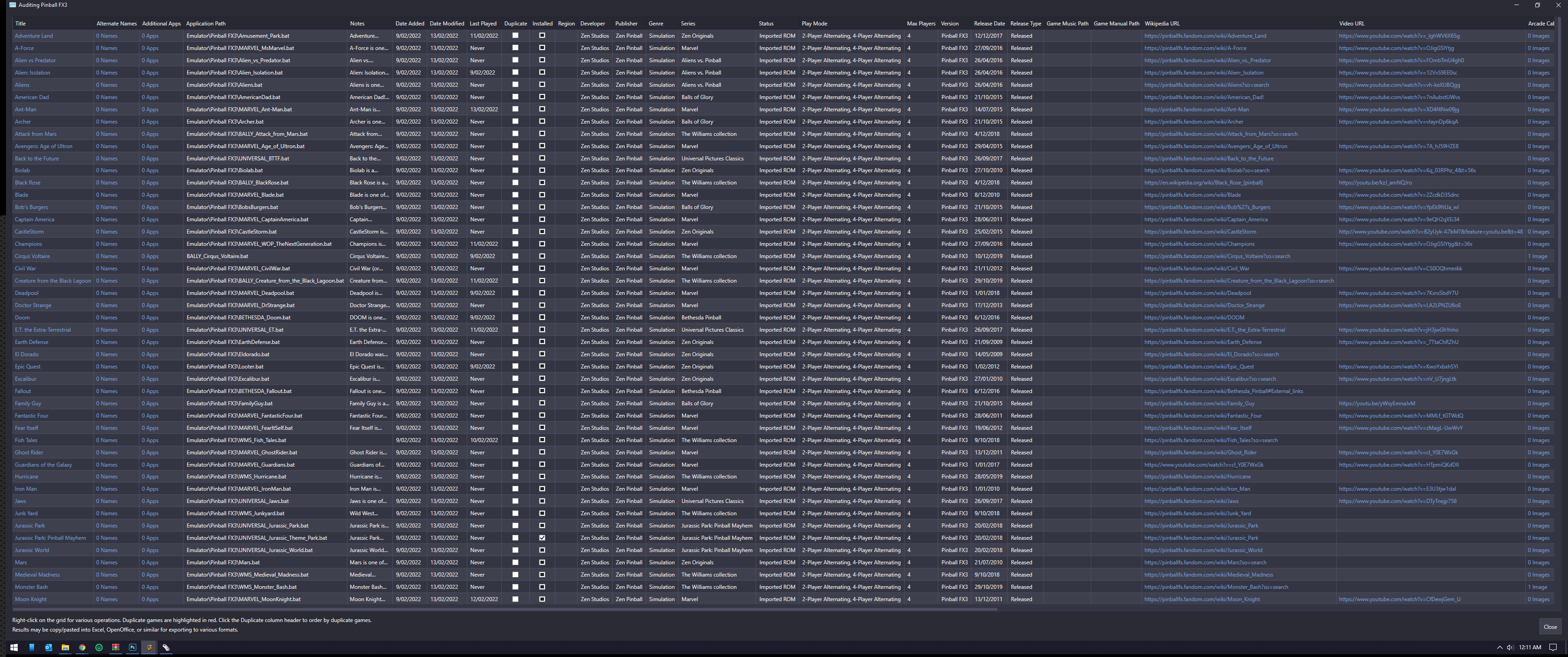Screen dimensions: 1568x657
Task: Open the Windows Start menu
Action: coord(14,647)
